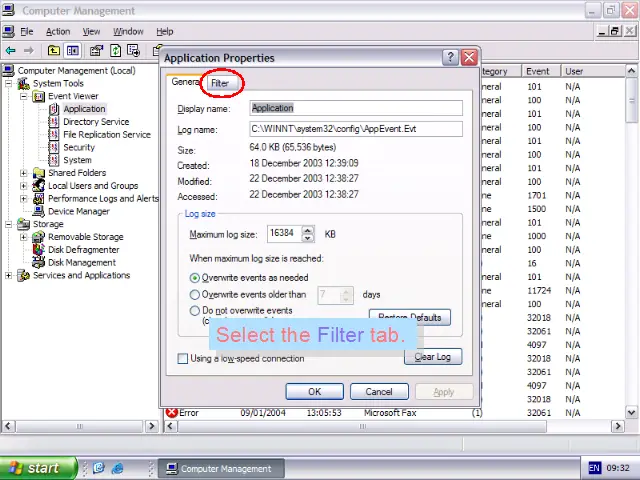Click the Device Manager icon
The height and width of the screenshot is (480, 640).
point(39,211)
